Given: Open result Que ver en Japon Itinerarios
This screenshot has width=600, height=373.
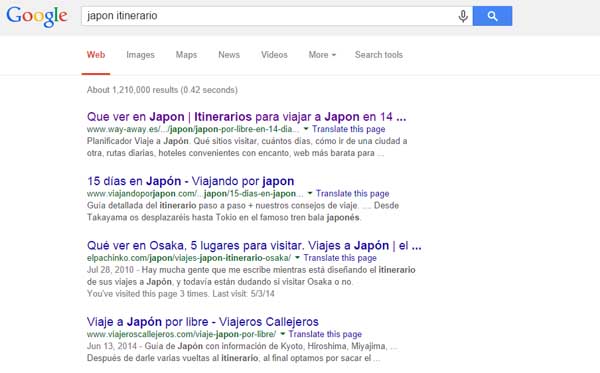Looking at the screenshot, I should click(x=246, y=116).
